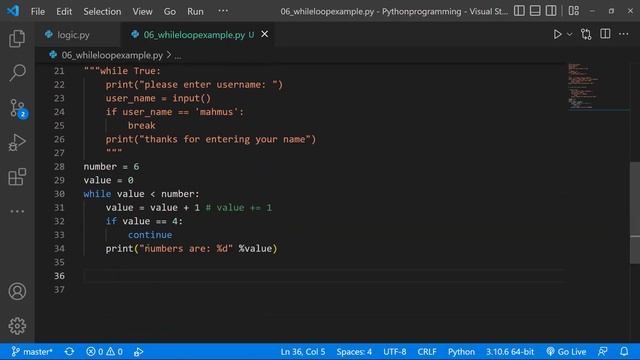Expand the breadcrumb ellipsis symbol list
640x360 pixels.
click(178, 56)
